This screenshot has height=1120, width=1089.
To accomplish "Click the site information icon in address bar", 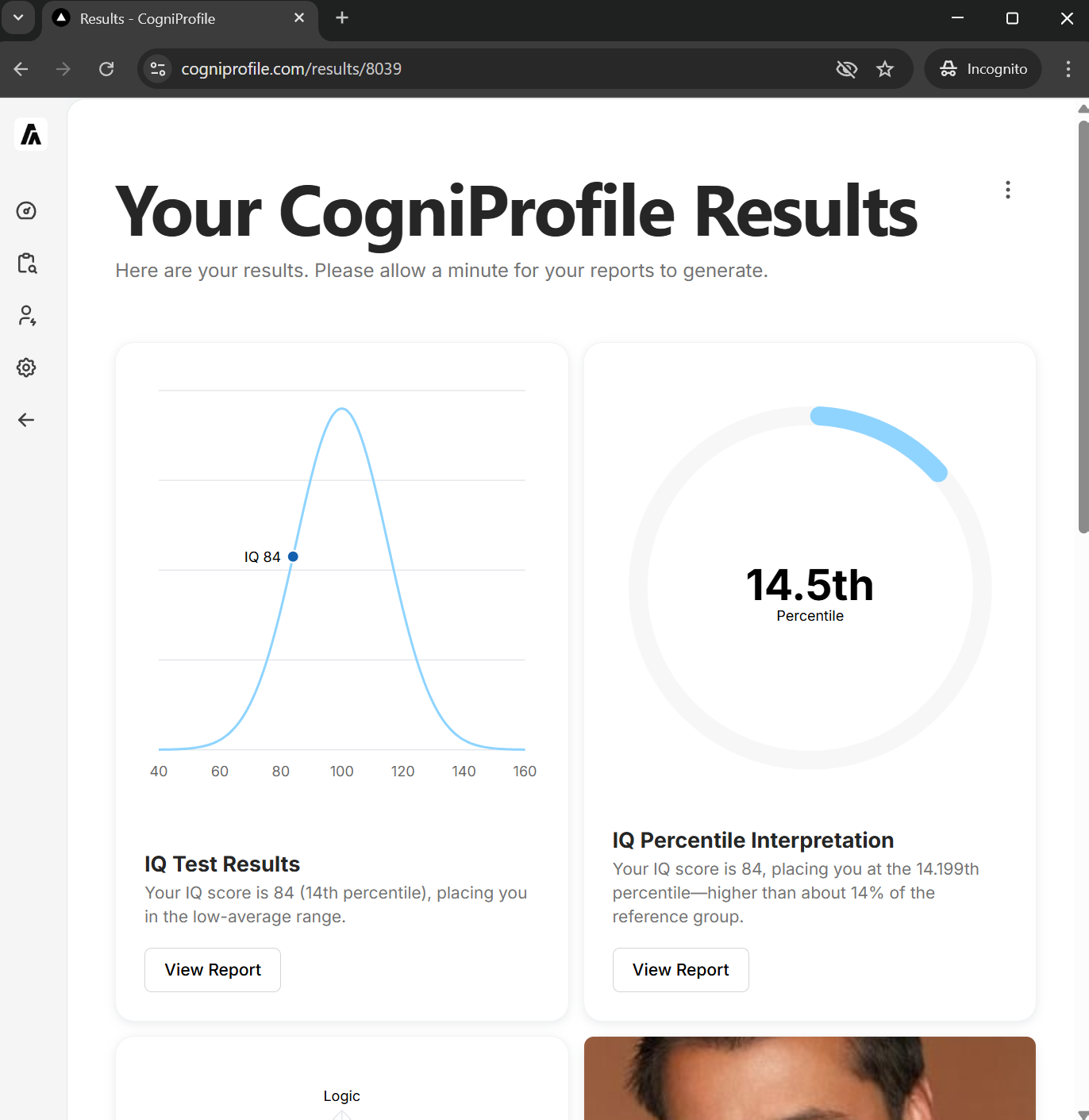I will click(158, 69).
